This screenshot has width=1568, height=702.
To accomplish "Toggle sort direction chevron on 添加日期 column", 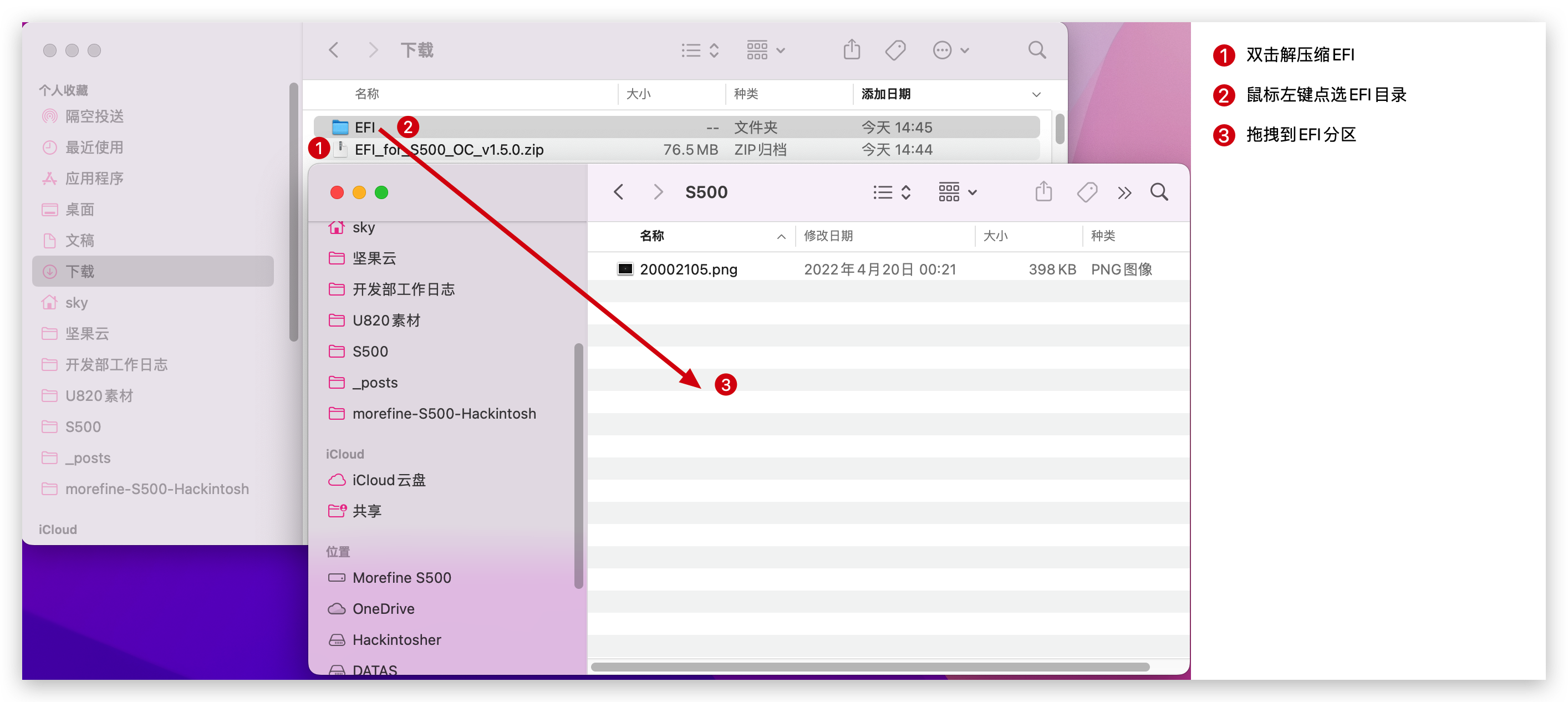I will (1036, 94).
